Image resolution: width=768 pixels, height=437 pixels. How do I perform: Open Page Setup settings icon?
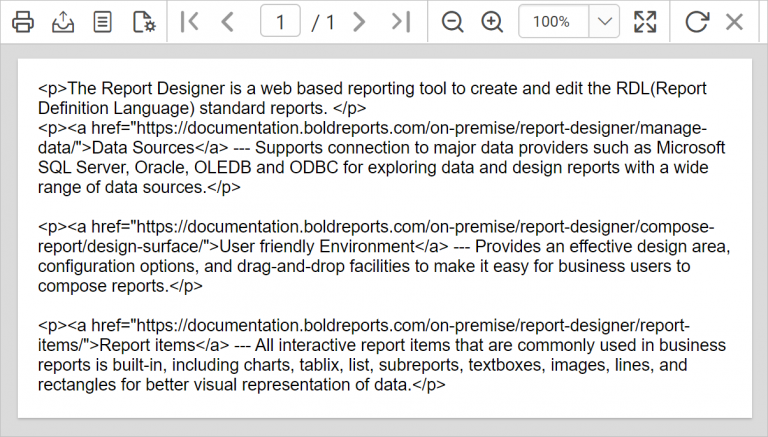tap(144, 22)
